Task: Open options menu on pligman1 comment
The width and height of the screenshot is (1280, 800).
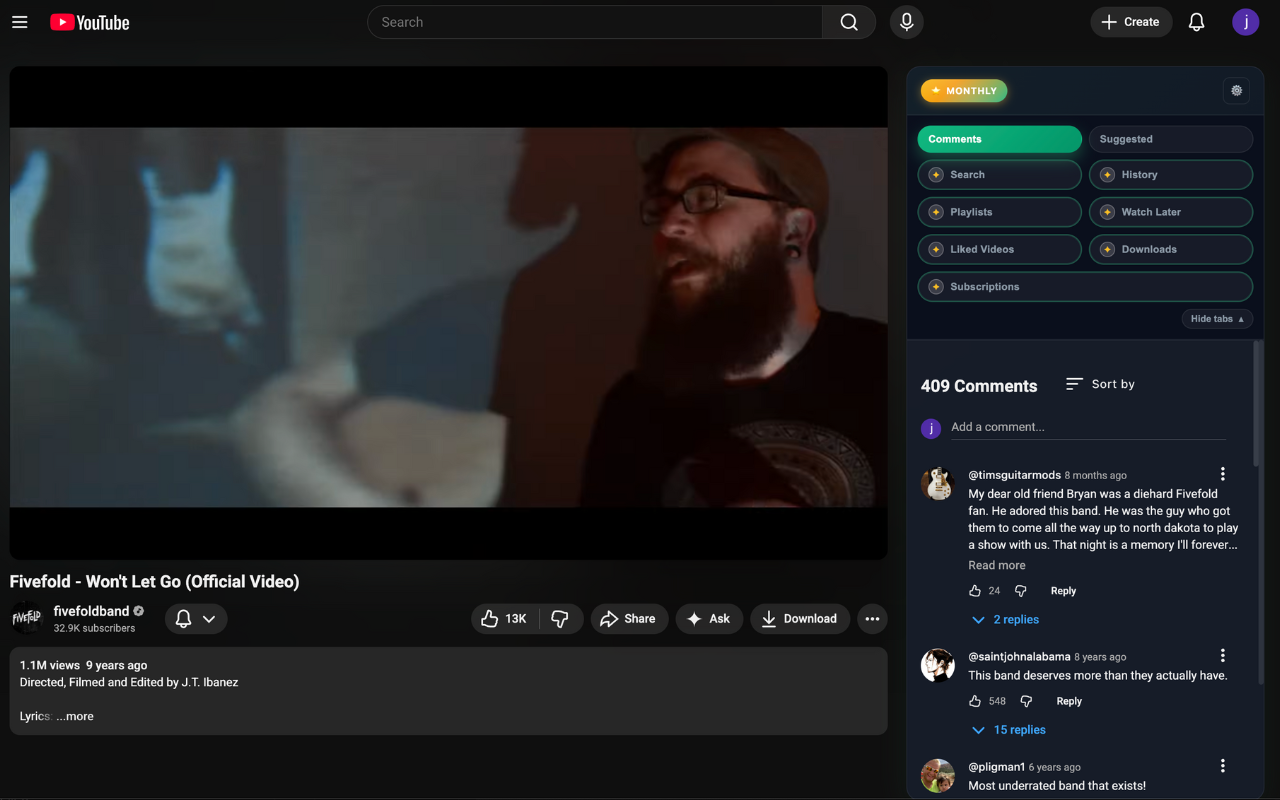Action: [1222, 766]
